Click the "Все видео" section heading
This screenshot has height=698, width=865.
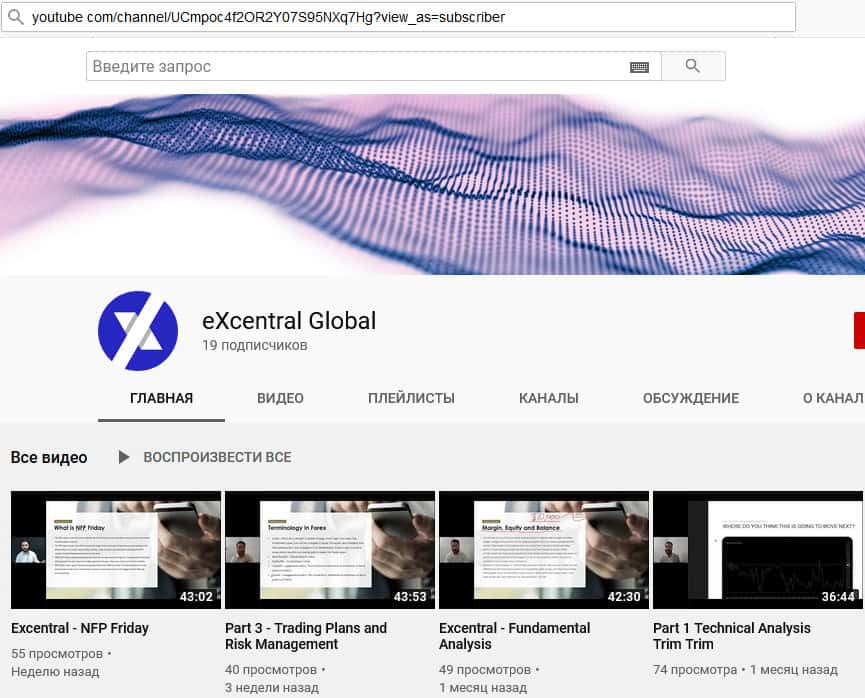(49, 457)
